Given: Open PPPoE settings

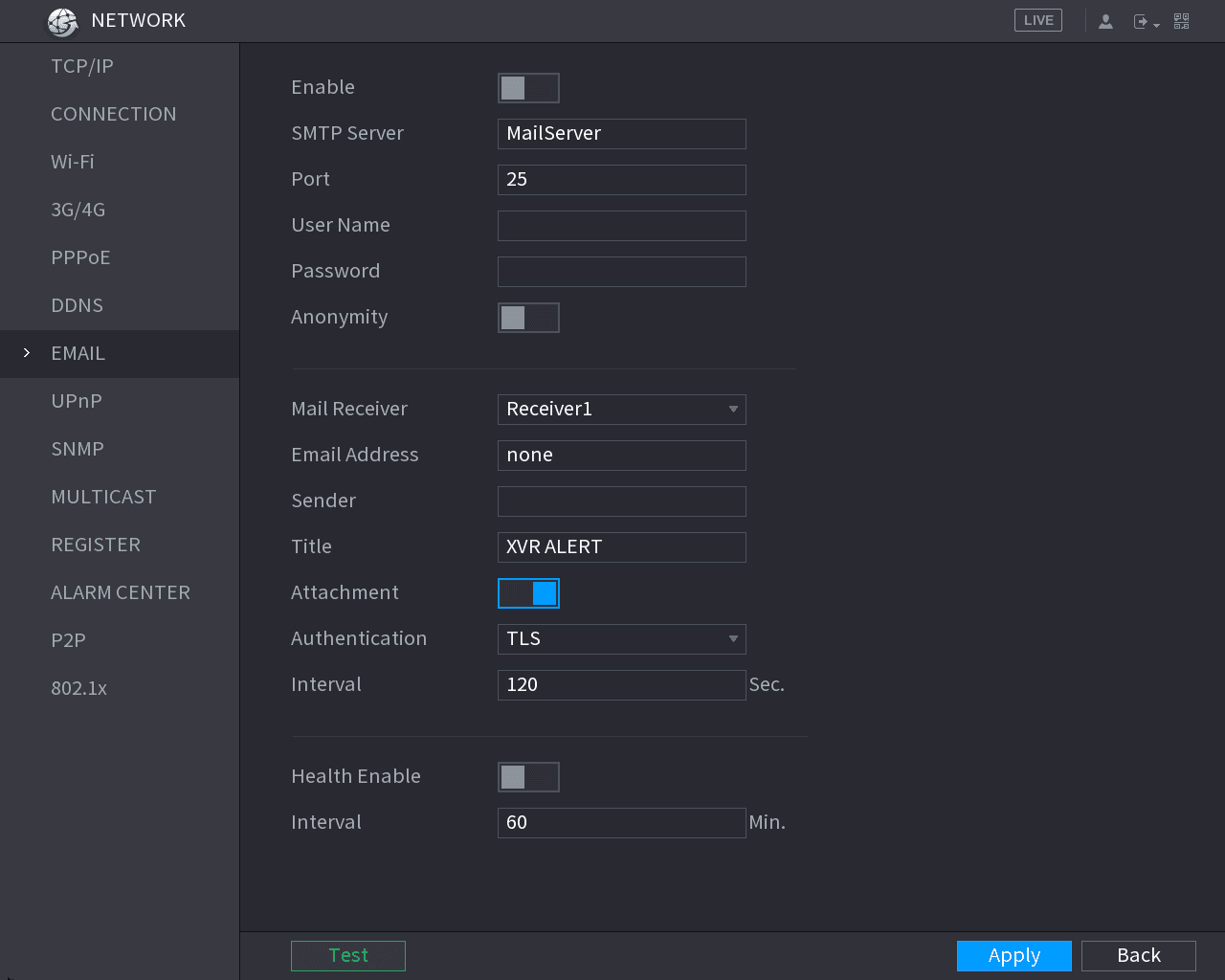Looking at the screenshot, I should coord(120,257).
